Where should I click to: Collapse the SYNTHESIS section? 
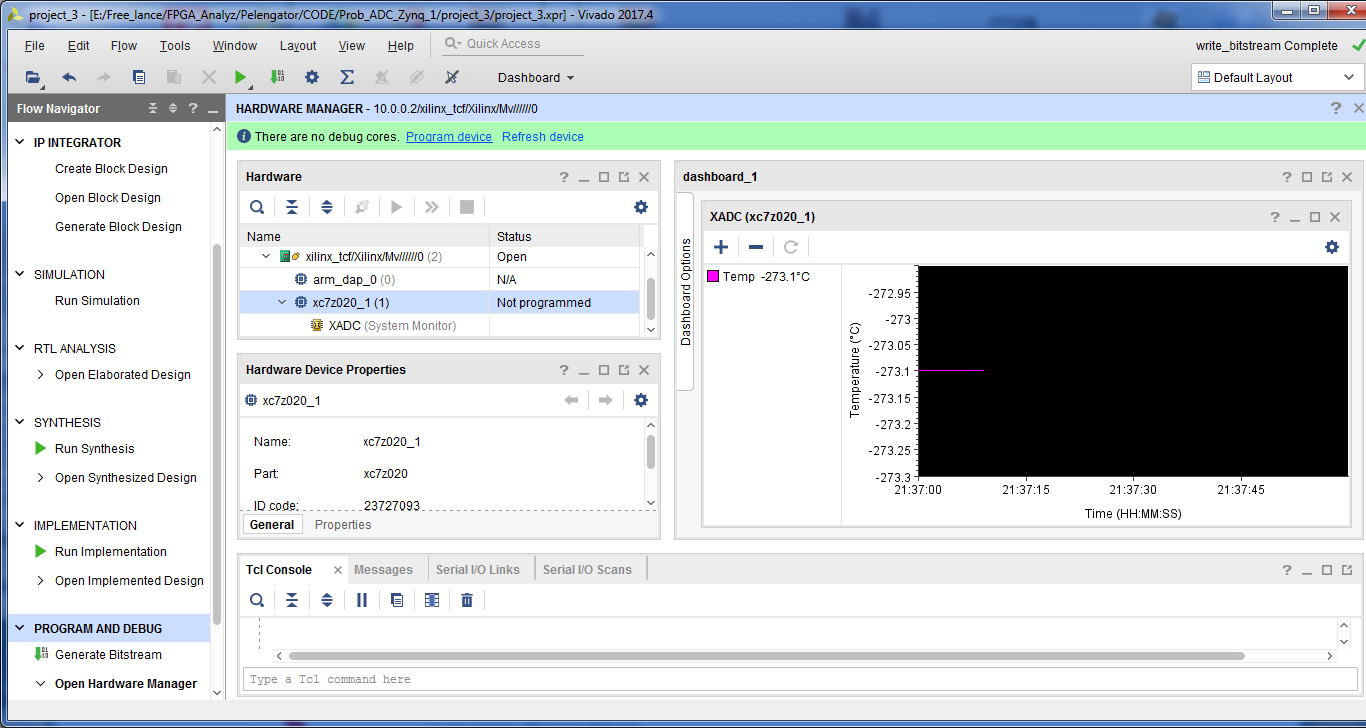coord(20,422)
